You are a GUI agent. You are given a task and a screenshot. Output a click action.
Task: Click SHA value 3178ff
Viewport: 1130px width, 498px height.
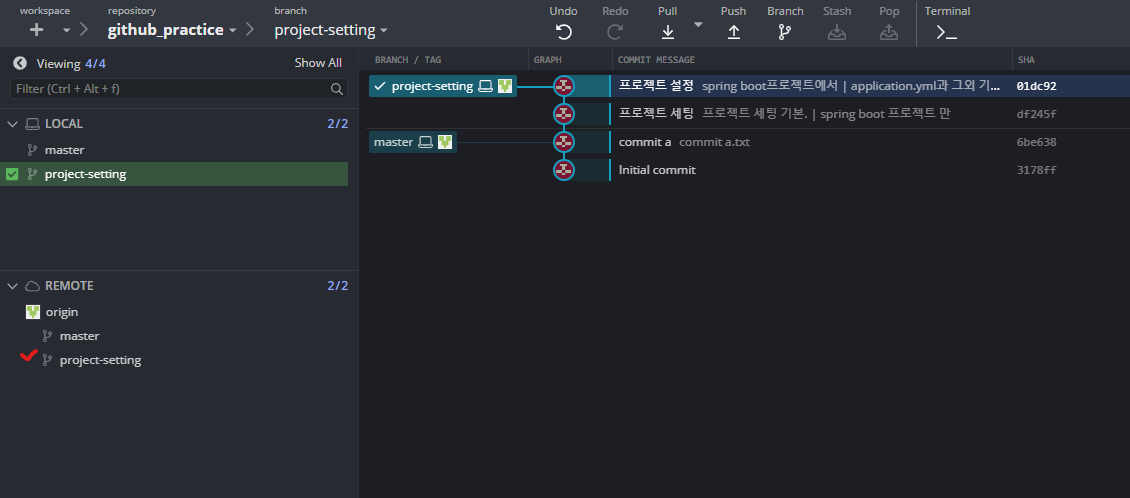(x=1036, y=170)
